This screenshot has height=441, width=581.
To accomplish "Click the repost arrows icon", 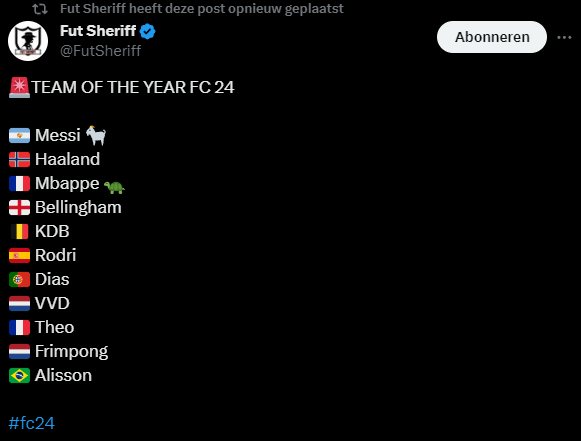I will coord(40,9).
